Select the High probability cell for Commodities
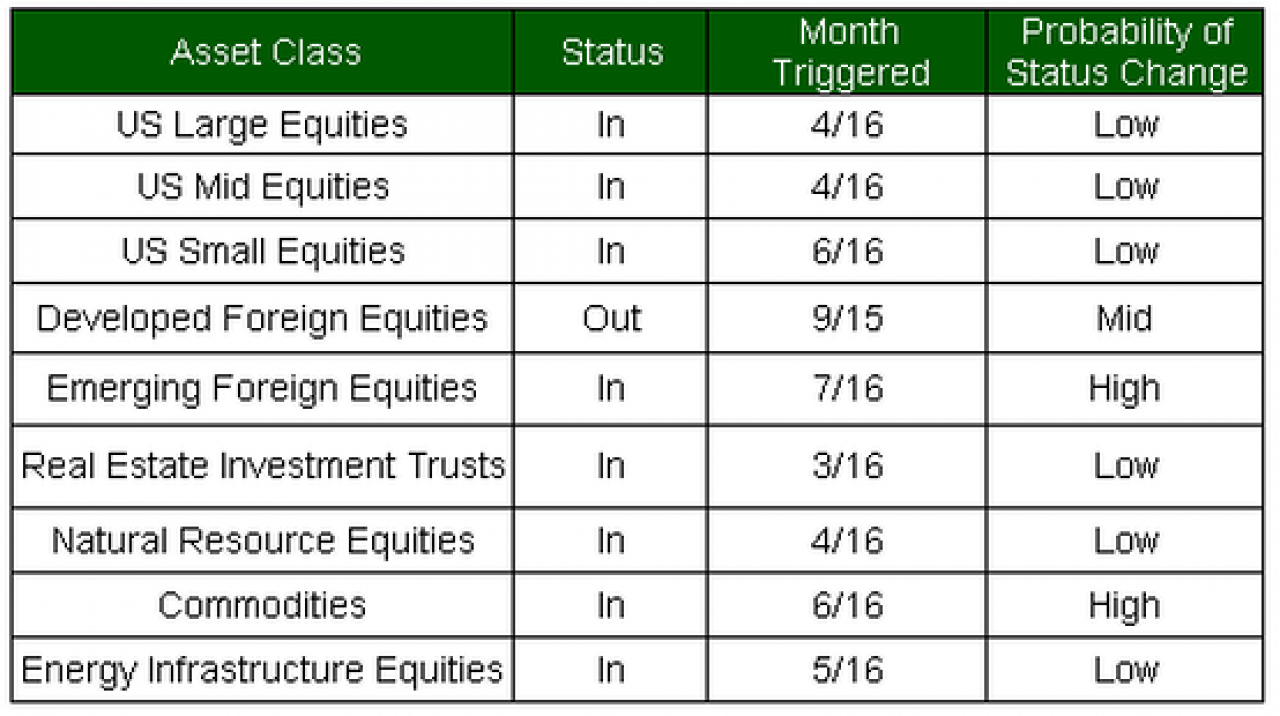1280x716 pixels. [x=1125, y=605]
